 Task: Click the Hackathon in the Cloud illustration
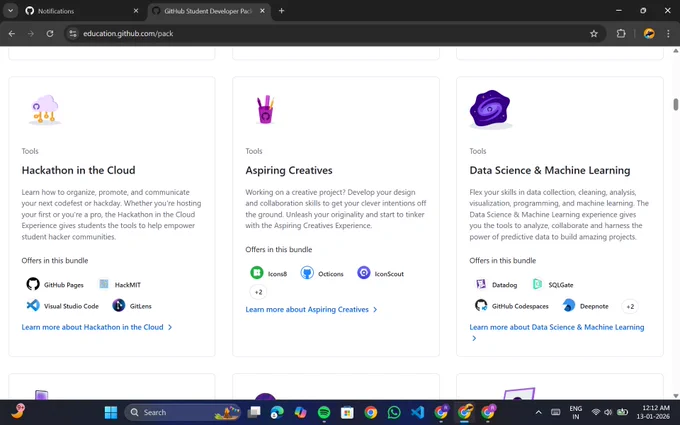[x=45, y=110]
